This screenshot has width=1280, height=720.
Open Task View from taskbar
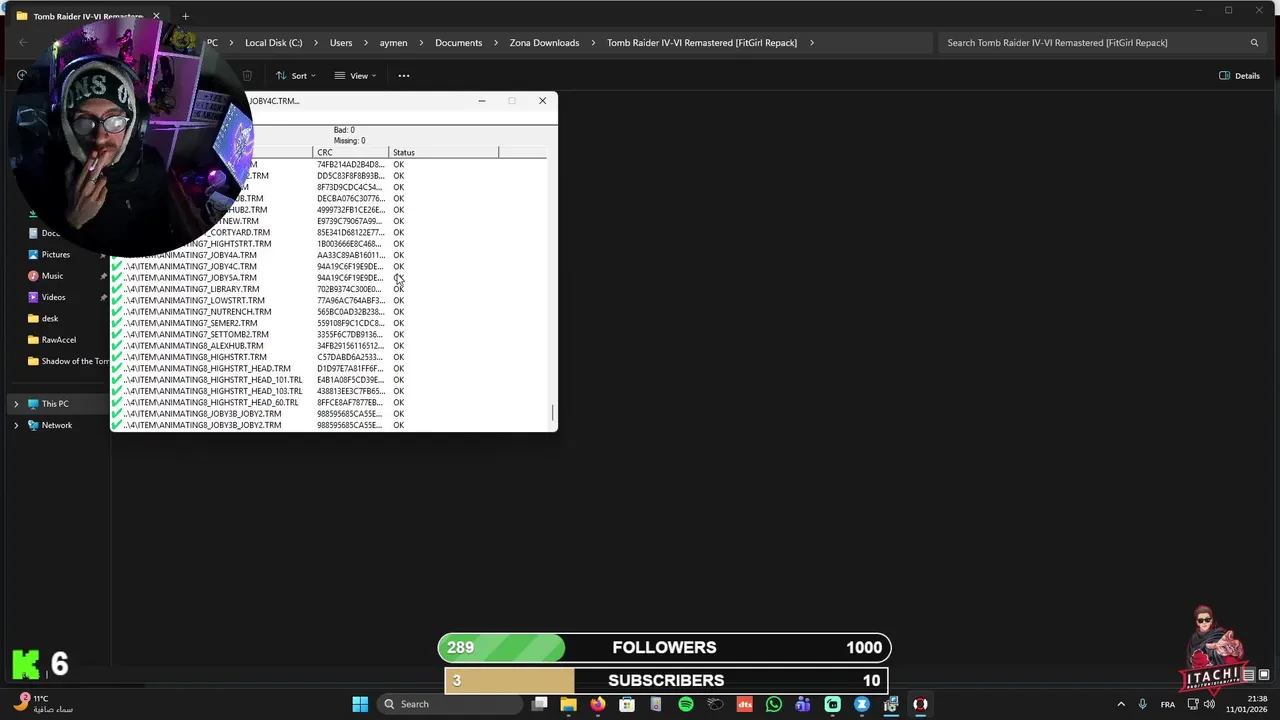pos(540,704)
